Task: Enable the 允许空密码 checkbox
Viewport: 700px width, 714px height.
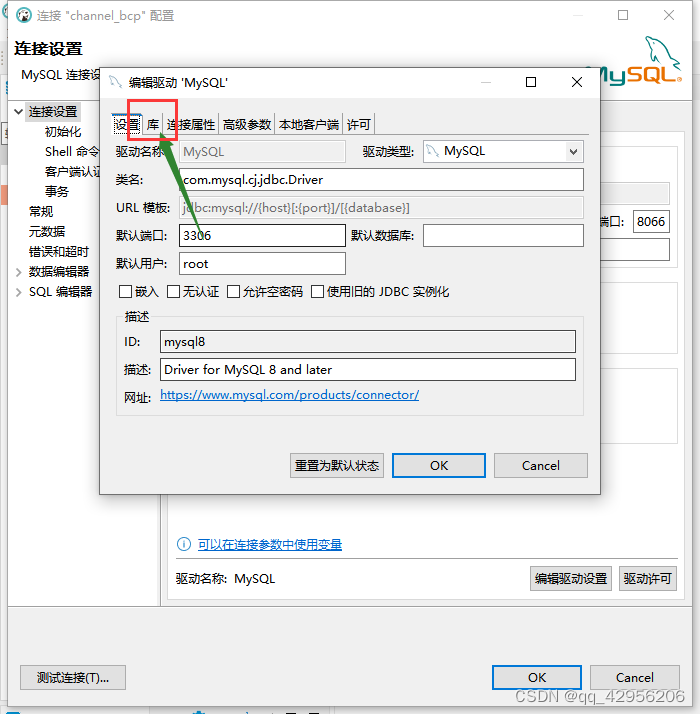Action: (233, 291)
